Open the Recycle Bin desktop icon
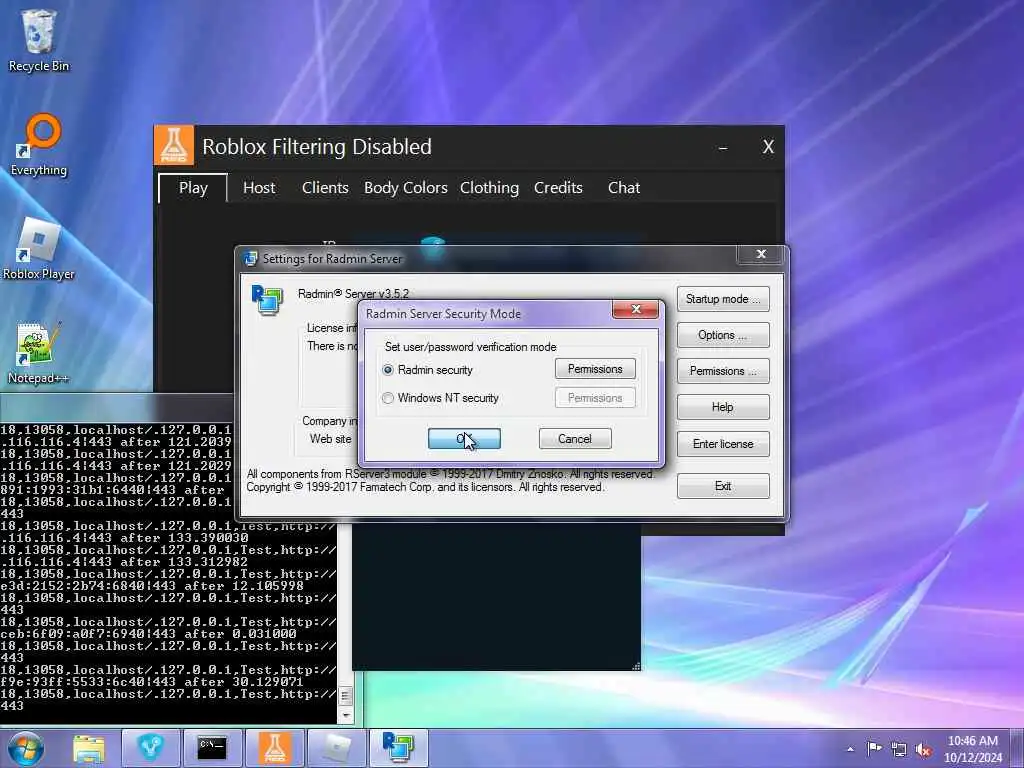 pos(39,40)
